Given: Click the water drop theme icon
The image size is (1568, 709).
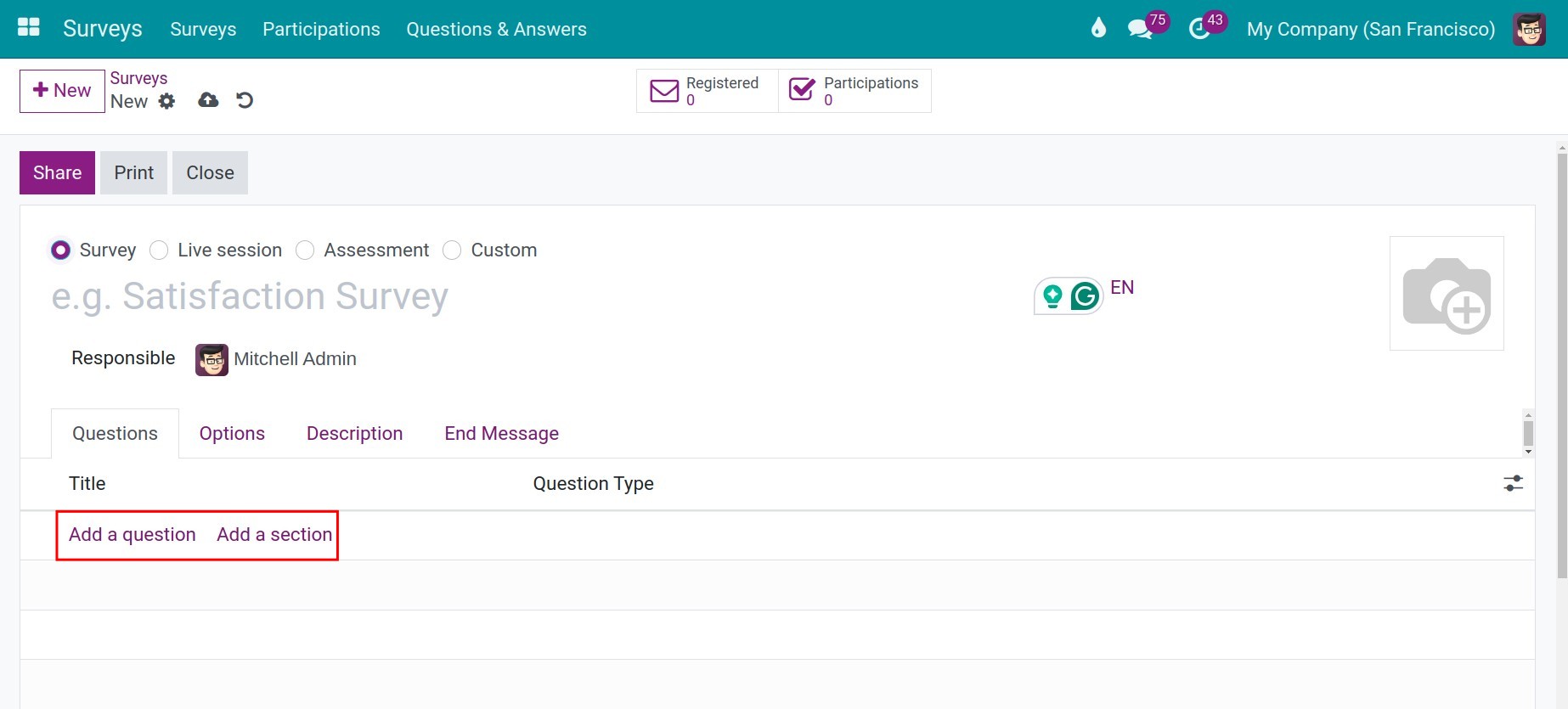Looking at the screenshot, I should 1098,29.
